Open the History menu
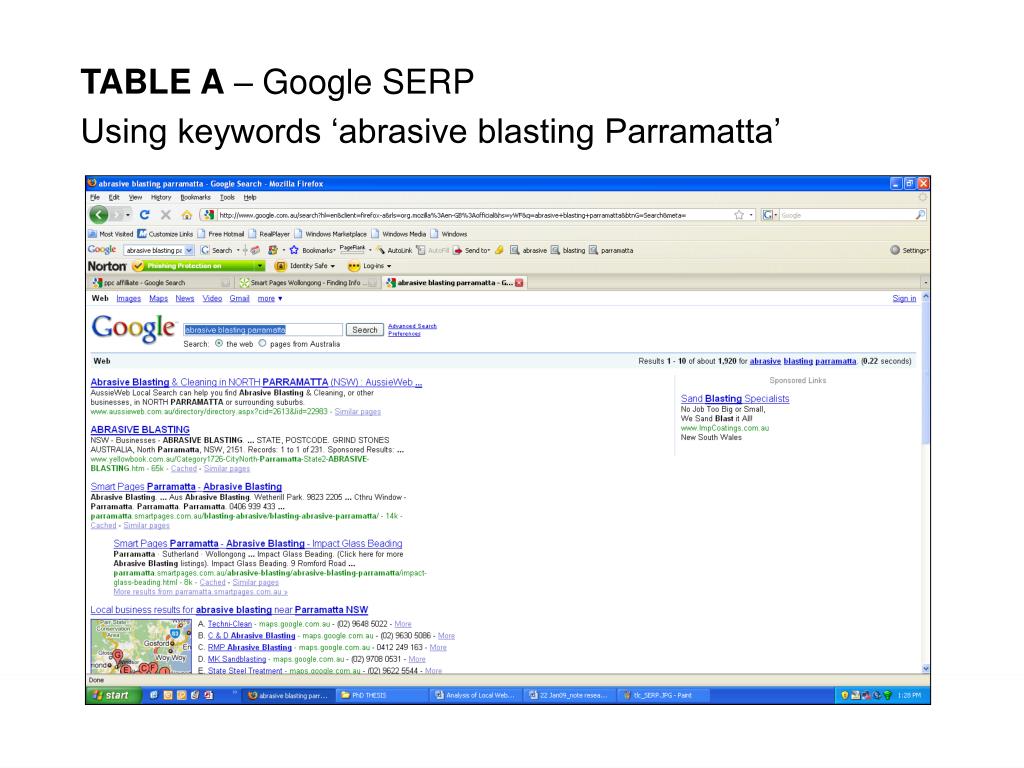1024x768 pixels. [x=161, y=197]
